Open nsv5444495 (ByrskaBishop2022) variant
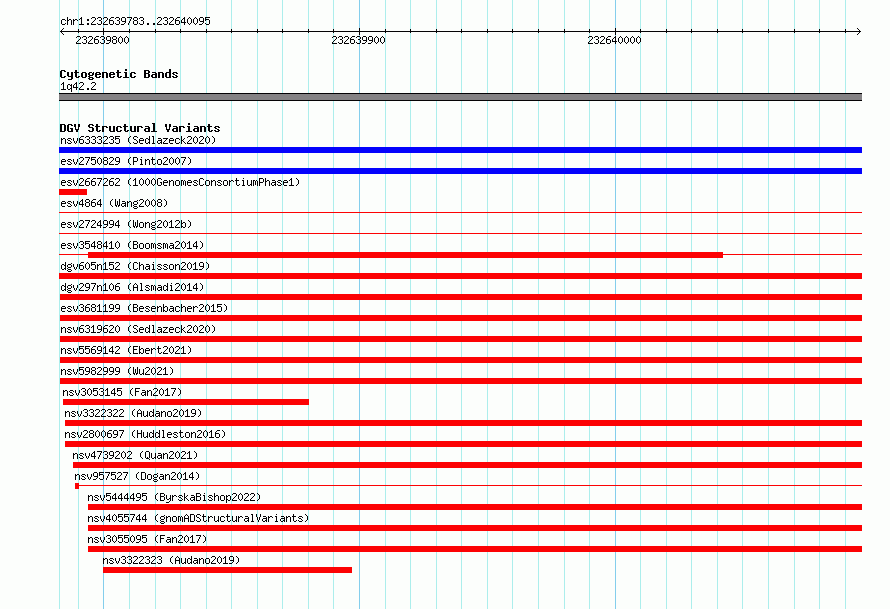Viewport: 890px width, 609px height. [x=174, y=497]
